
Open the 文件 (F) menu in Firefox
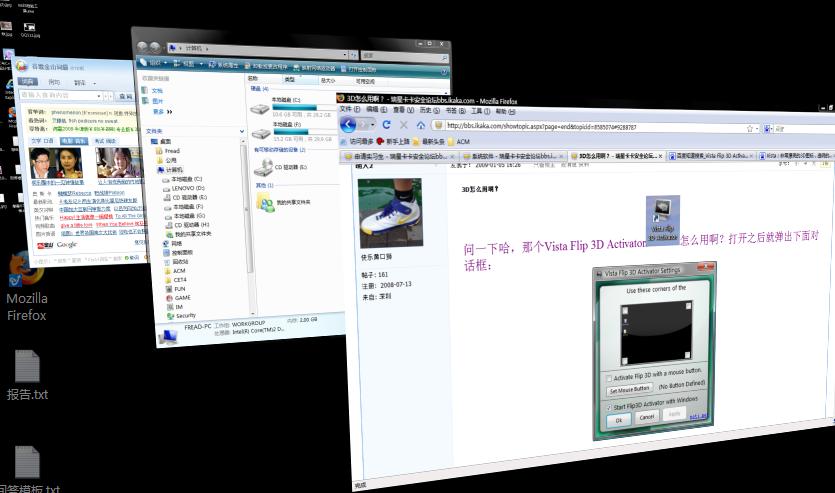tap(350, 109)
